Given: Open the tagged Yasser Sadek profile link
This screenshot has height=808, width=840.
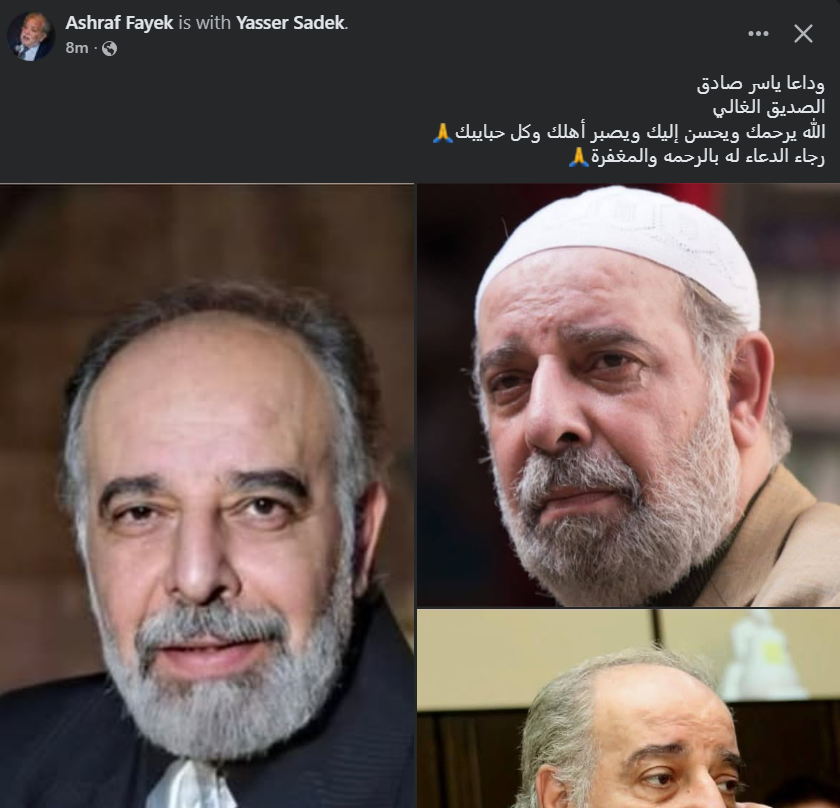Looking at the screenshot, I should point(290,23).
